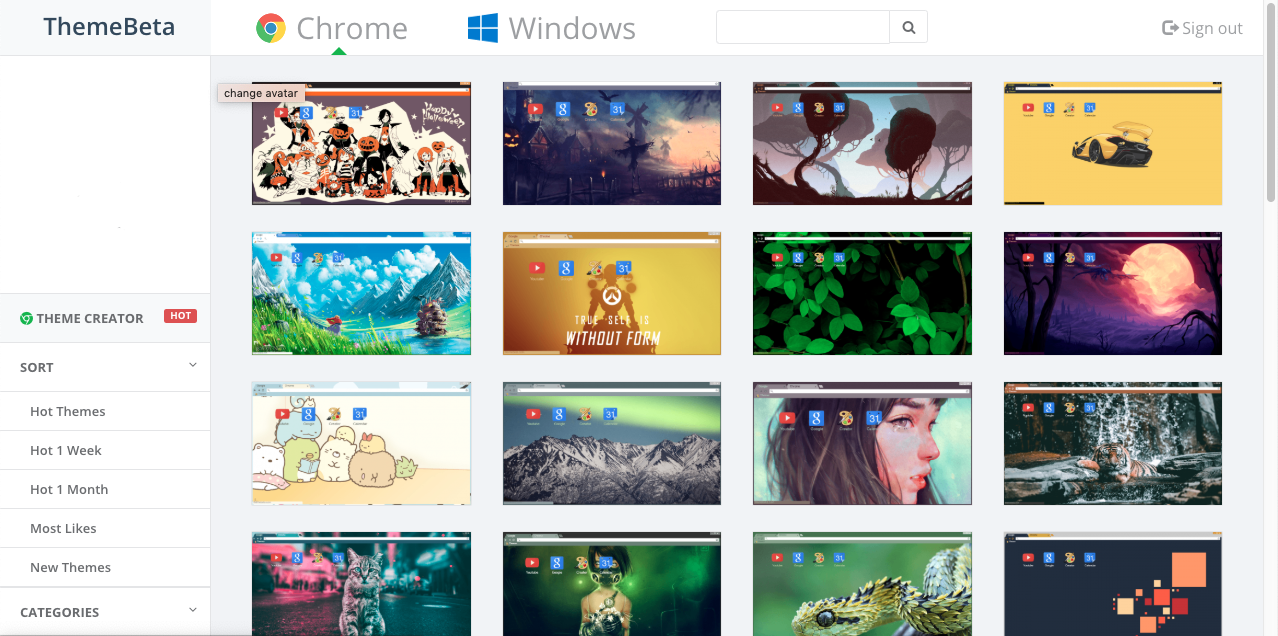Click the Windows logo icon
This screenshot has height=636, width=1278.
(x=483, y=28)
